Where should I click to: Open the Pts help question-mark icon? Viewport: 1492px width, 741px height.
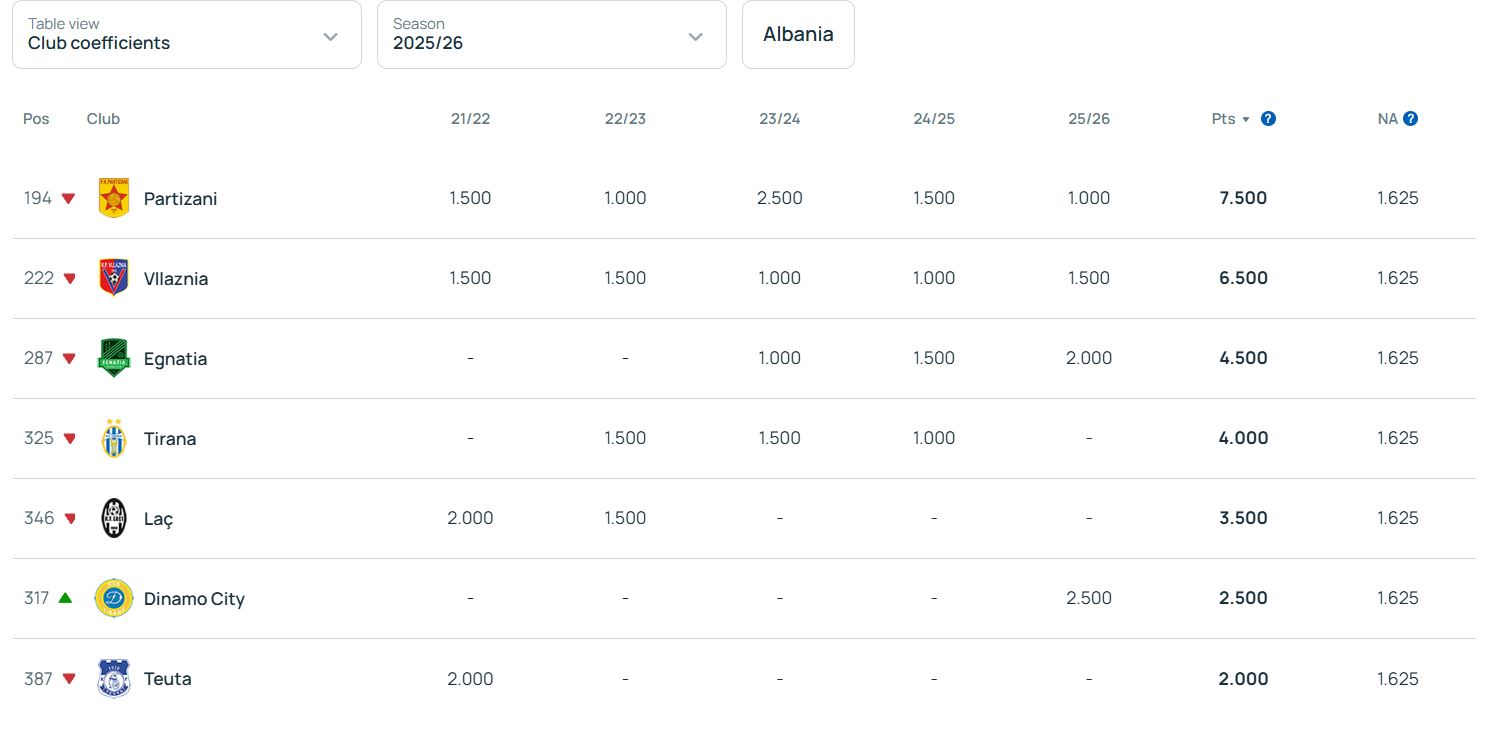1268,119
